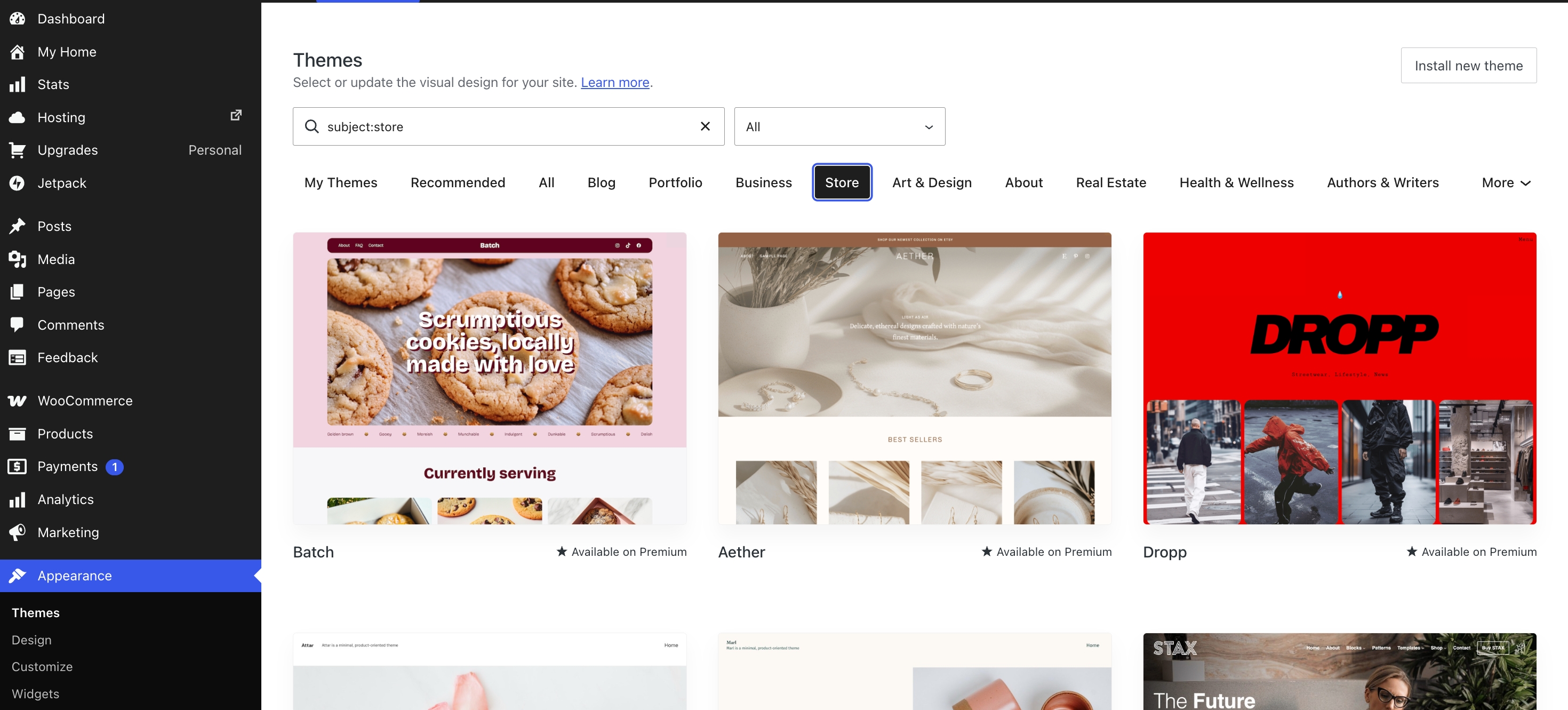Select the Jetpack icon in sidebar
Viewport: 1568px width, 710px height.
tap(18, 182)
